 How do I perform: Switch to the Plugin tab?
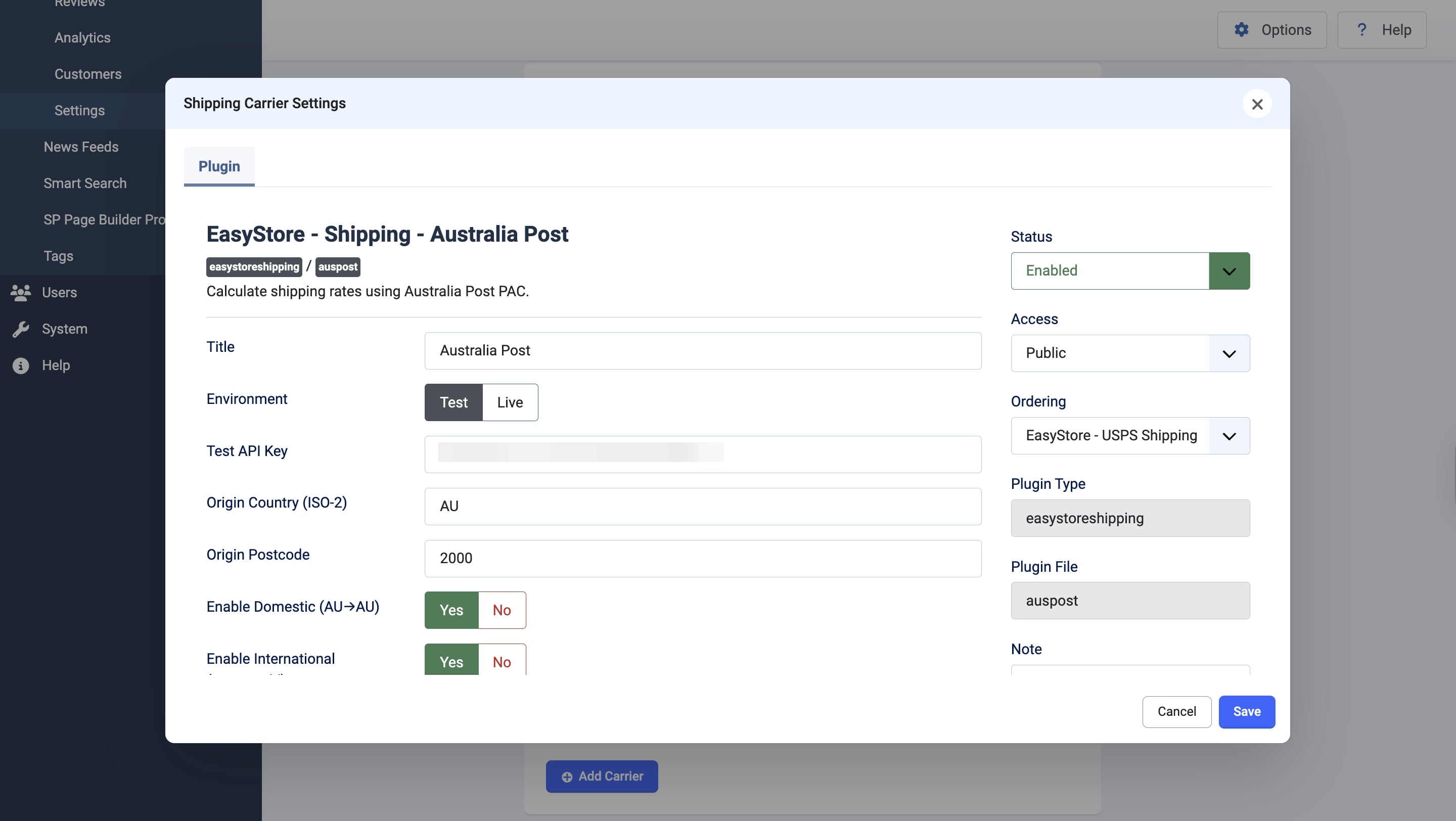pyautogui.click(x=219, y=166)
